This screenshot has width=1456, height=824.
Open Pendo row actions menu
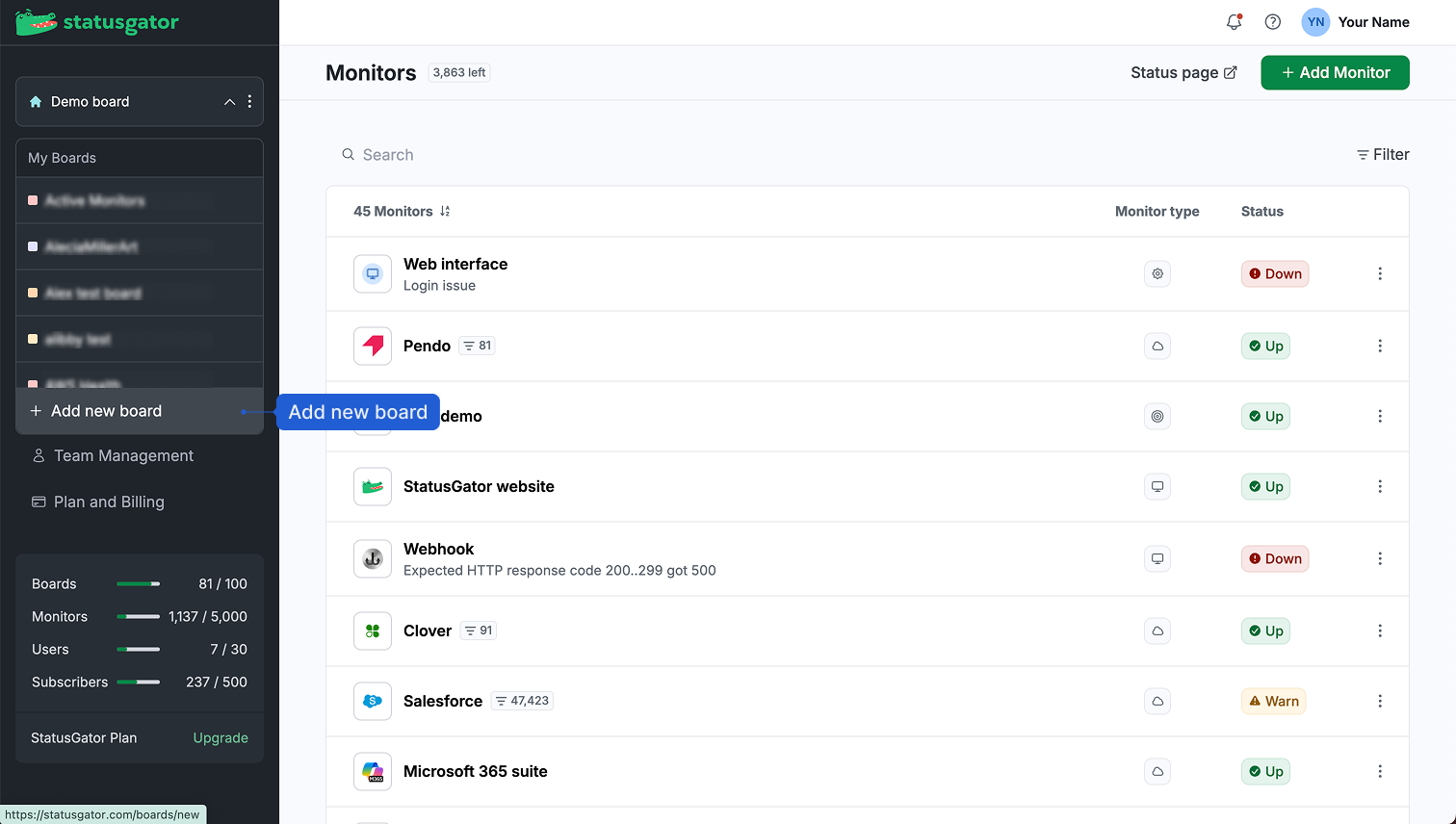point(1380,346)
